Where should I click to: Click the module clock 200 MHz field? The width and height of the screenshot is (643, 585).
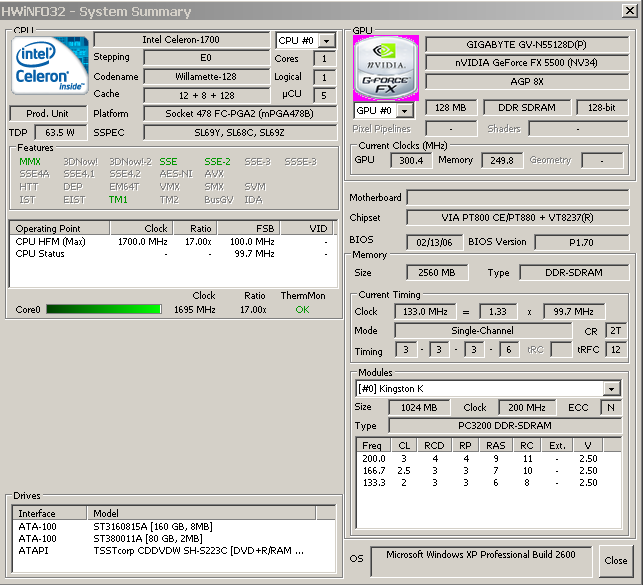click(527, 407)
